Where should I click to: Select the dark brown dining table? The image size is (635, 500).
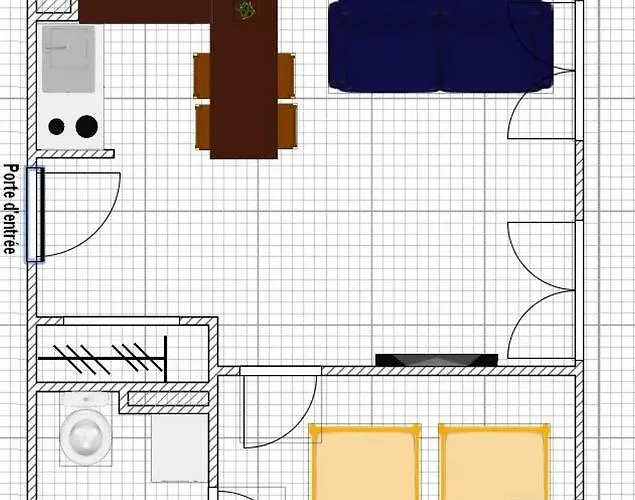(244, 79)
